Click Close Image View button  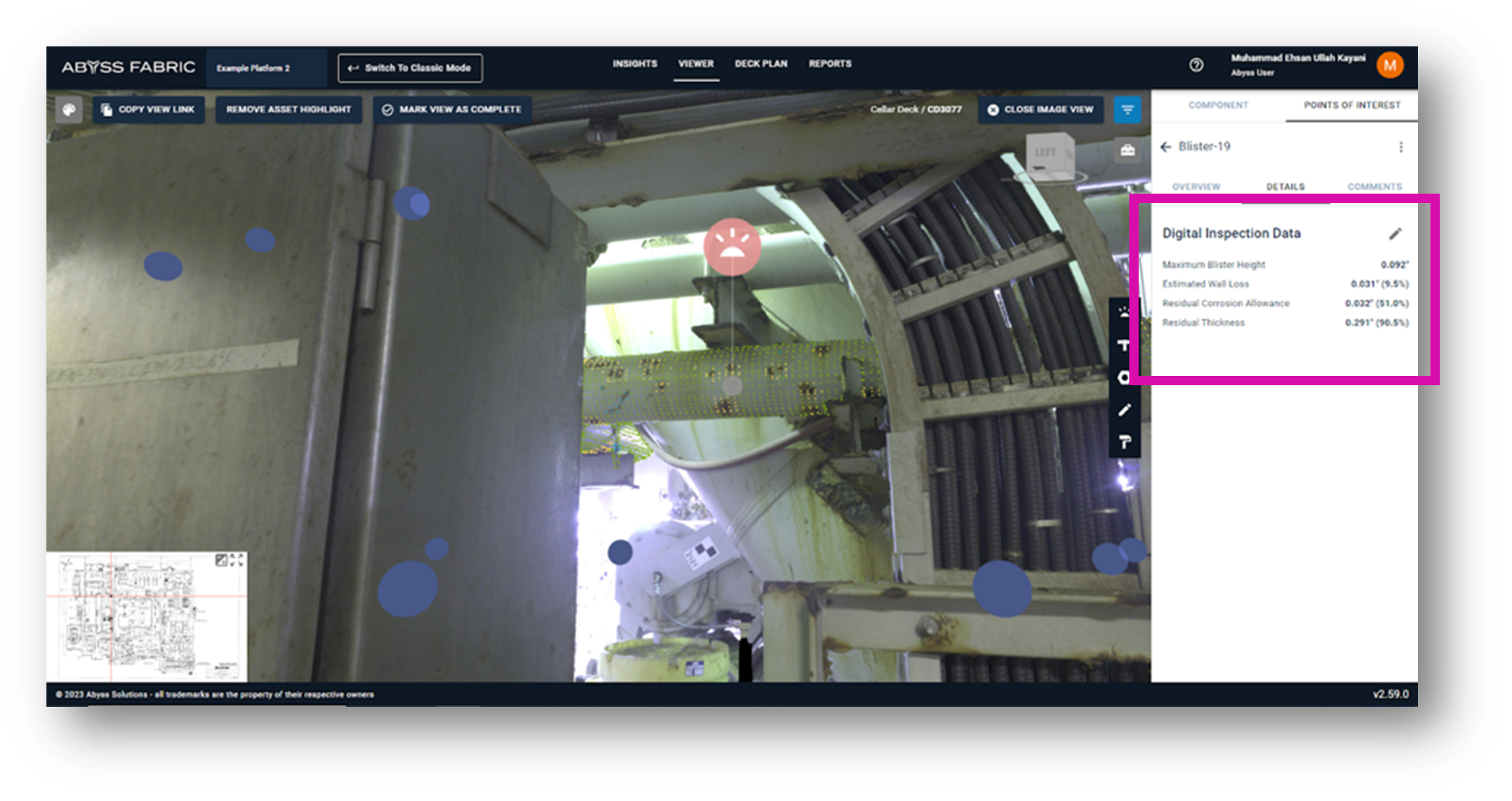coord(1040,109)
